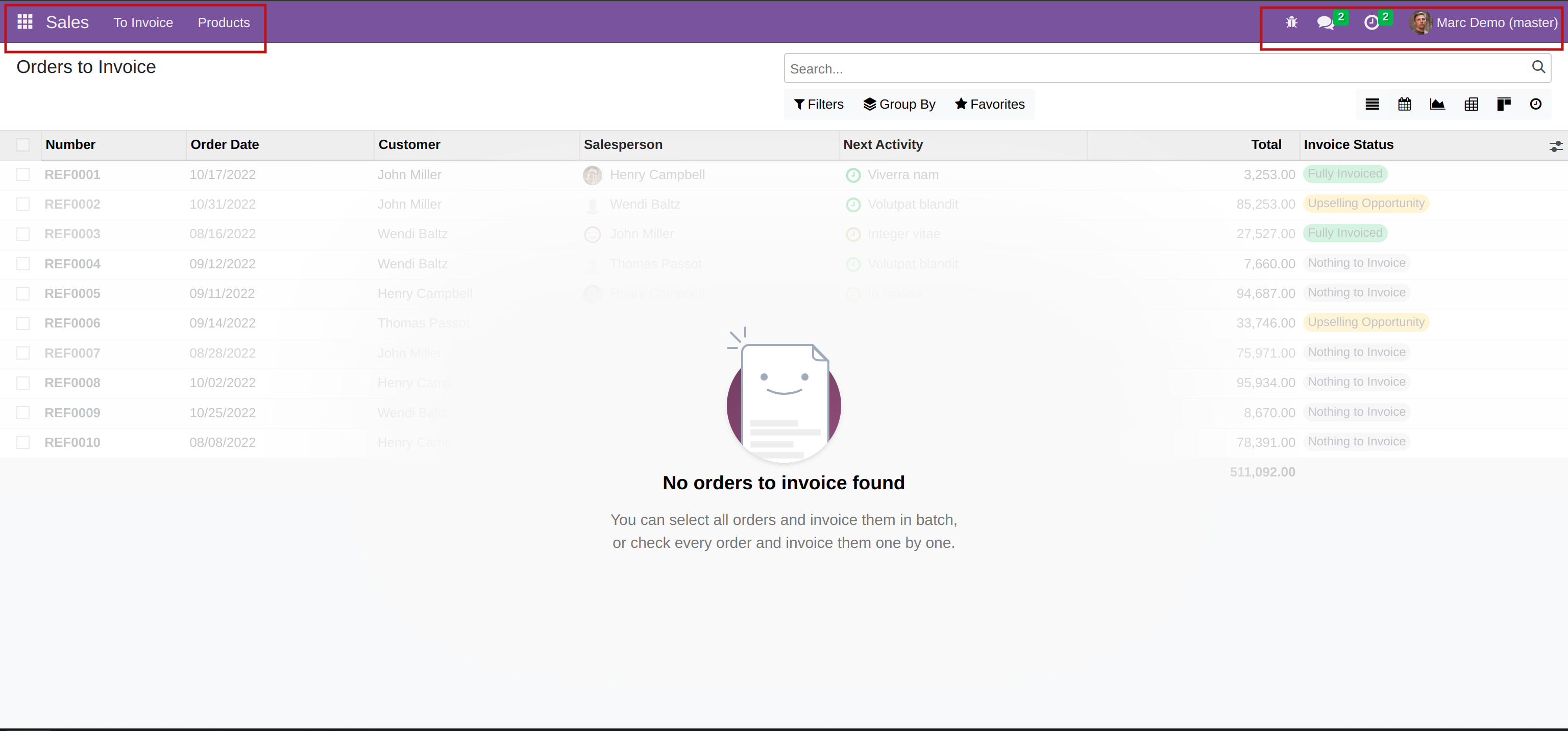Image resolution: width=1568 pixels, height=731 pixels.
Task: Expand the Favorites dropdown
Action: [x=990, y=105]
